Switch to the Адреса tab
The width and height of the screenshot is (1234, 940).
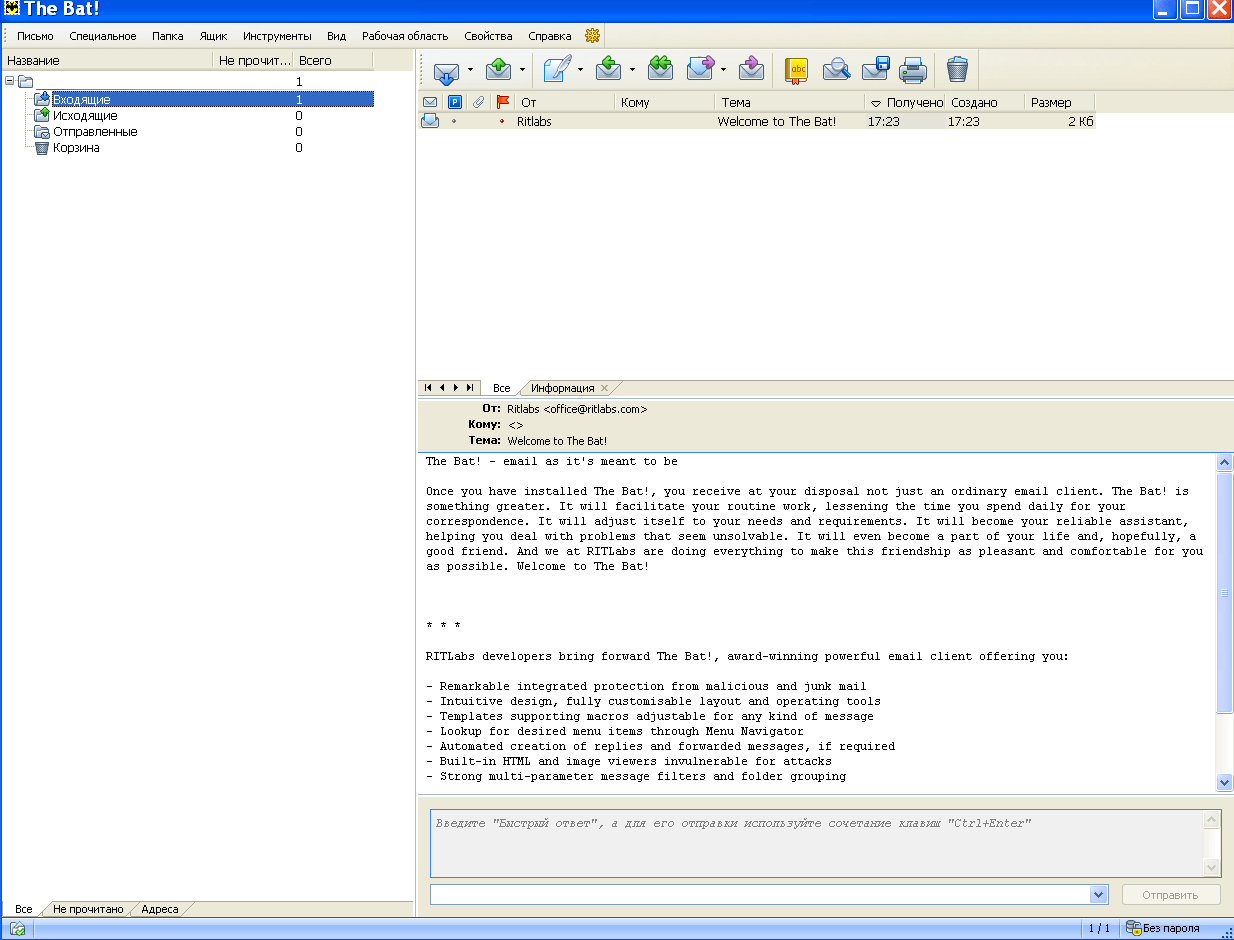[x=160, y=909]
